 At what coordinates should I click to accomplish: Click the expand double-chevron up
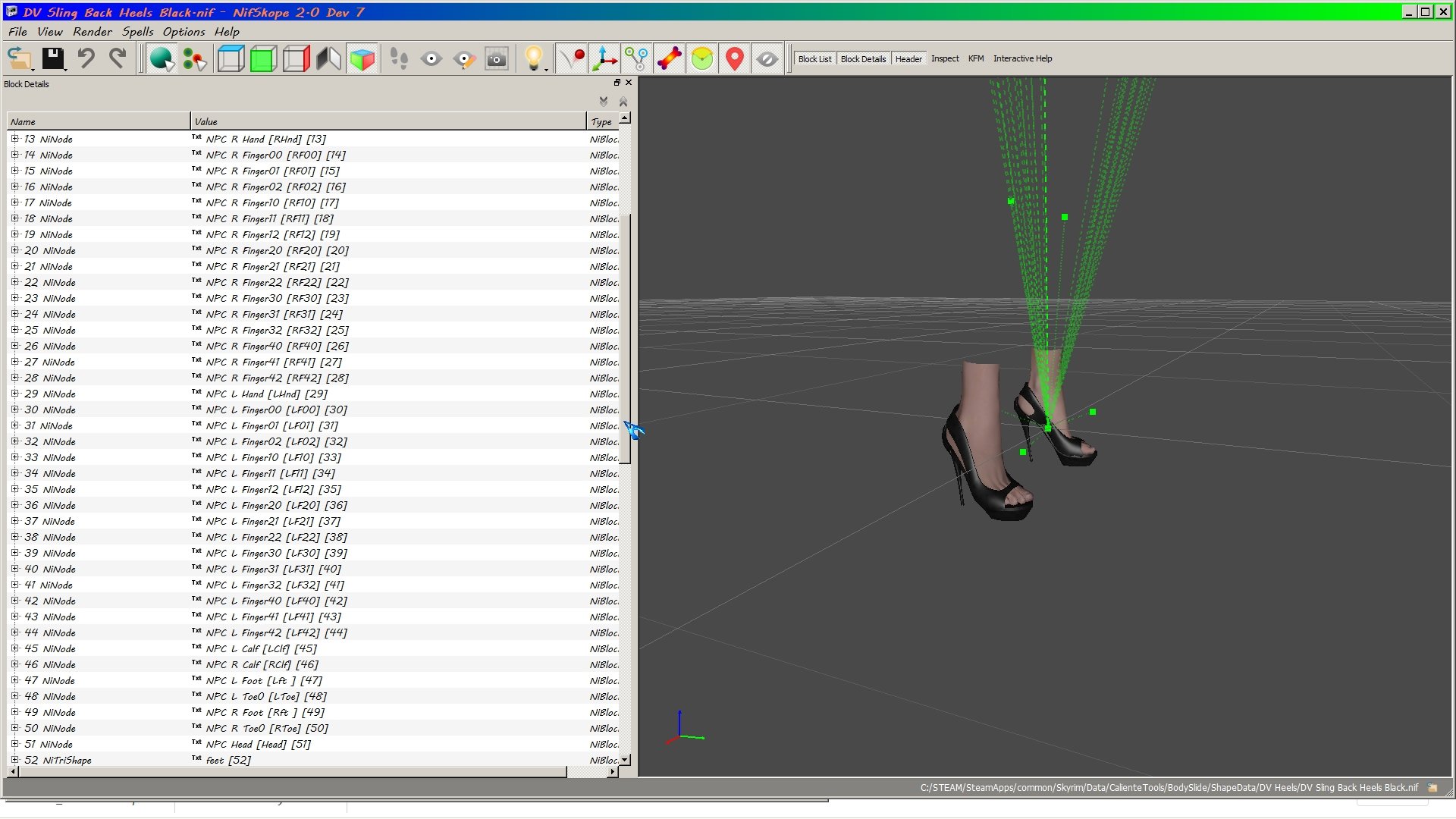pos(623,101)
